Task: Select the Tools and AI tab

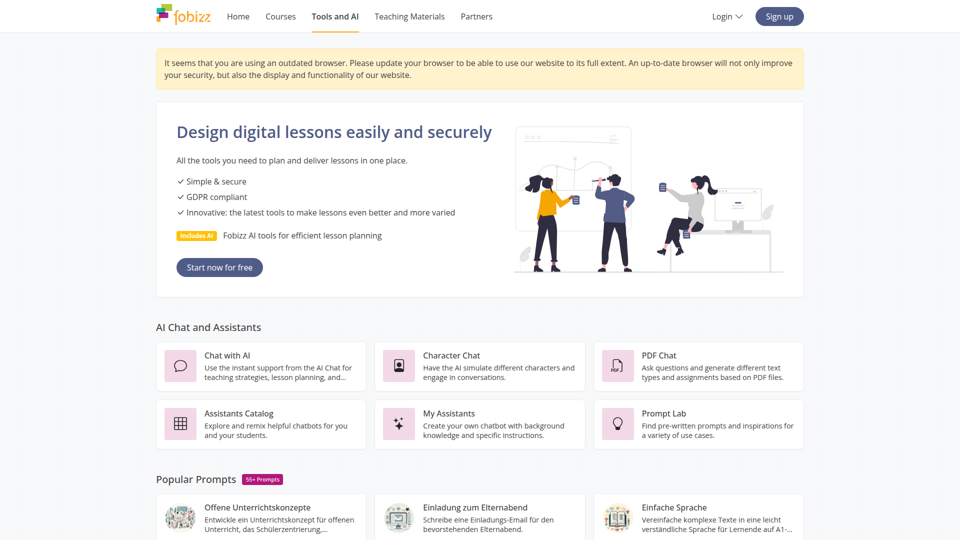Action: [335, 17]
